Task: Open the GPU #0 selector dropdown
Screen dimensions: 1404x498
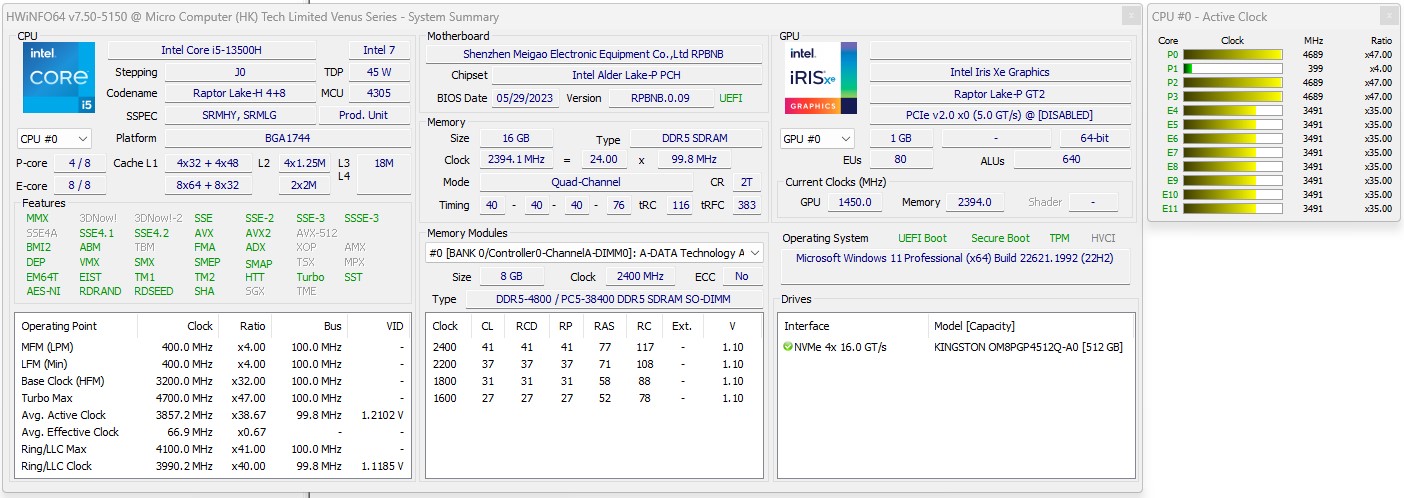Action: (x=817, y=139)
